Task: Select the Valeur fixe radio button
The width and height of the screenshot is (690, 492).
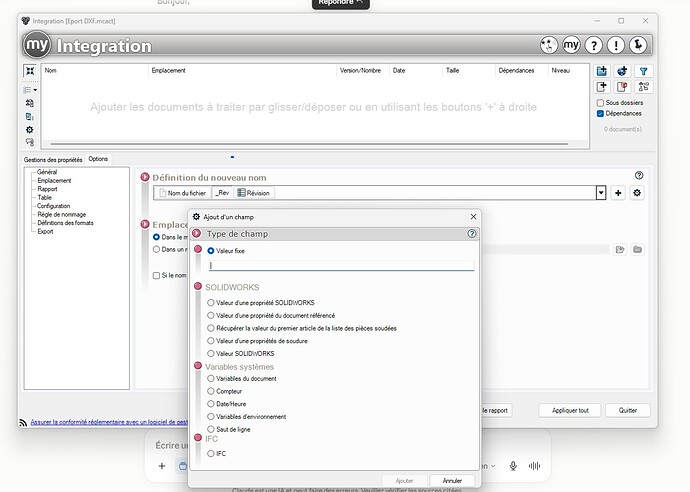Action: (211, 251)
